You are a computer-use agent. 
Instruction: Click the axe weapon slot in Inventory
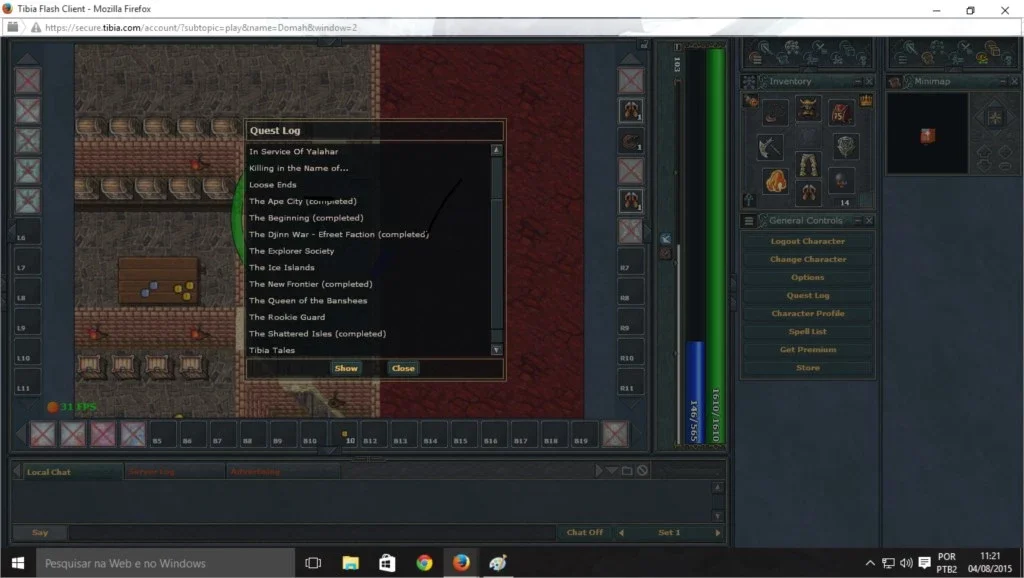770,146
